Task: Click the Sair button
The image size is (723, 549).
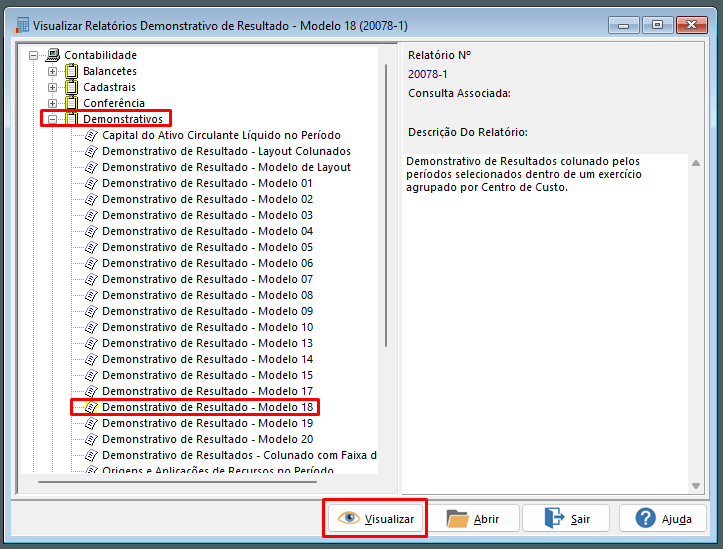Action: 566,519
